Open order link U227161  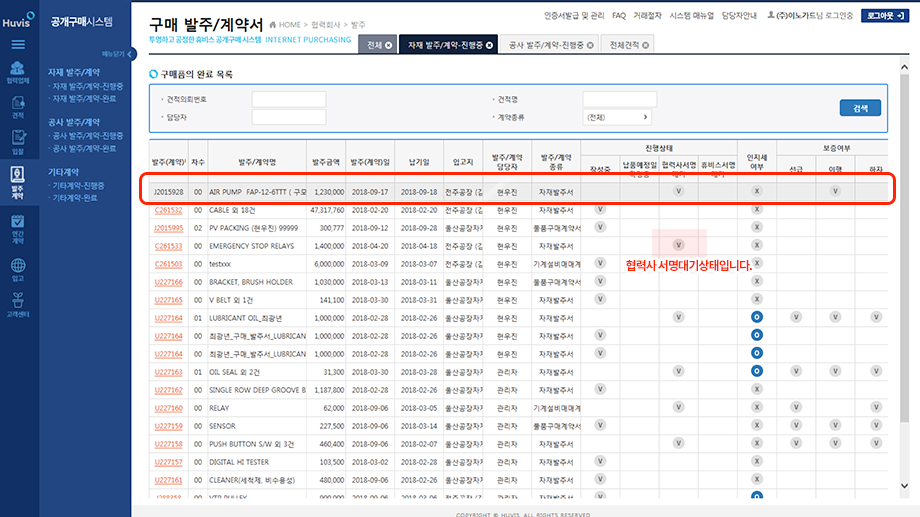(168, 480)
